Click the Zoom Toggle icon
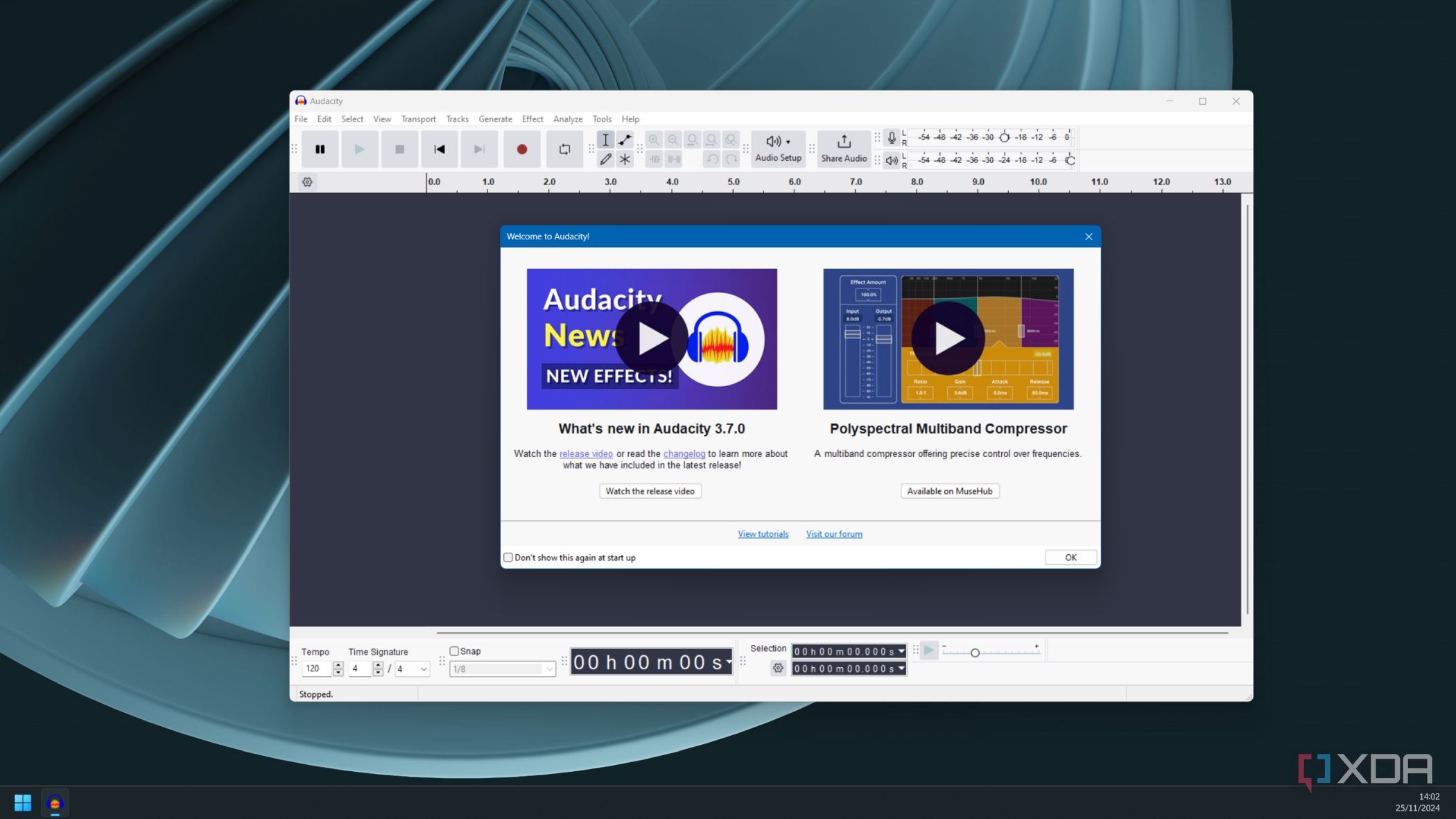The width and height of the screenshot is (1456, 819). pyautogui.click(x=731, y=139)
